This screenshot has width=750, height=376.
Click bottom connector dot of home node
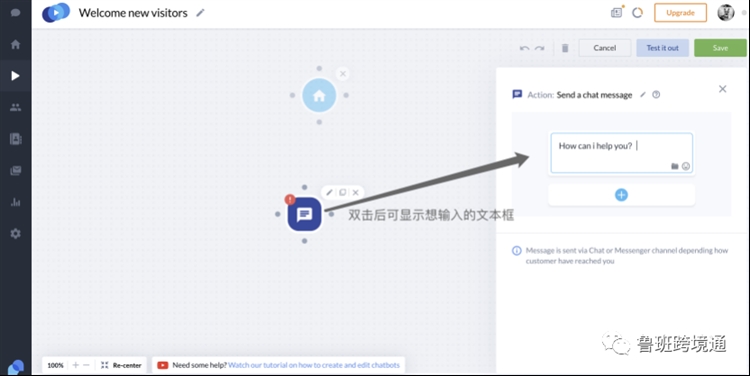(x=319, y=122)
